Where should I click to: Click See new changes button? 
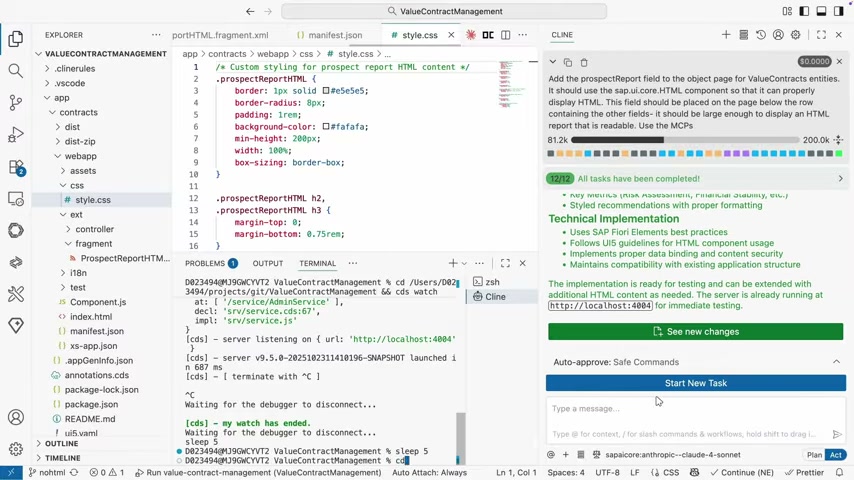(x=696, y=332)
